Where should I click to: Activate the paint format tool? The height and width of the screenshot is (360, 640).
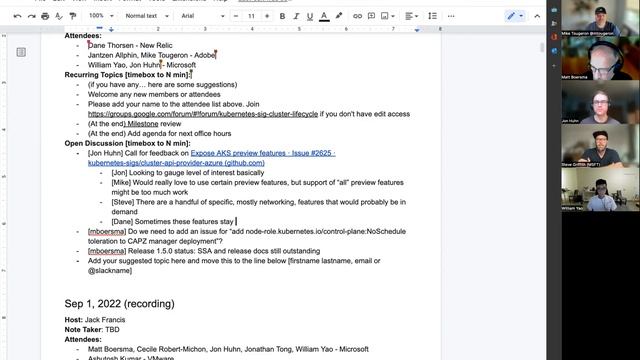[73, 16]
